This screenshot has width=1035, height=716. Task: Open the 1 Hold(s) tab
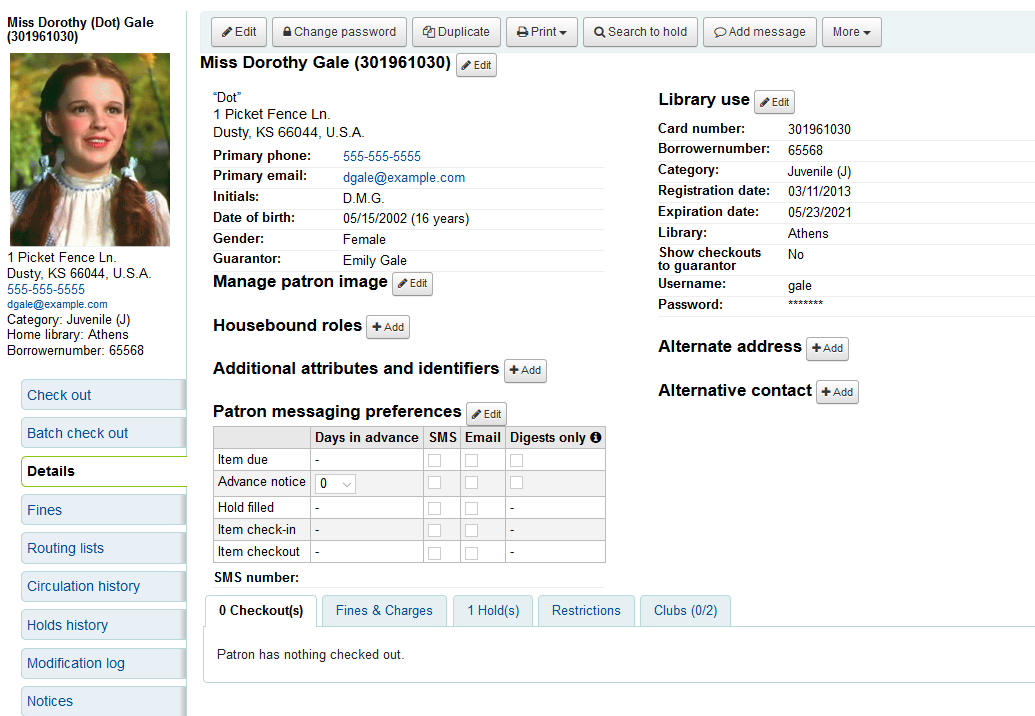(493, 611)
